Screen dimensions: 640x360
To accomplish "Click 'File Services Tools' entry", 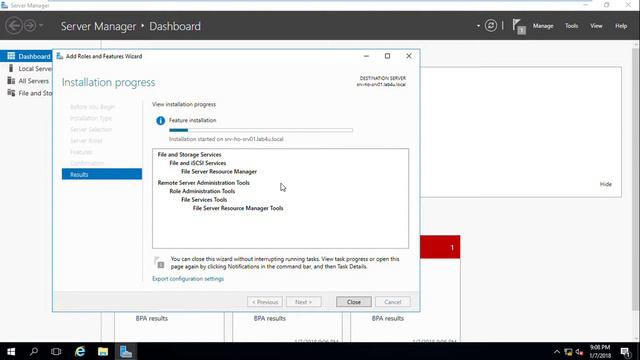I will [204, 200].
